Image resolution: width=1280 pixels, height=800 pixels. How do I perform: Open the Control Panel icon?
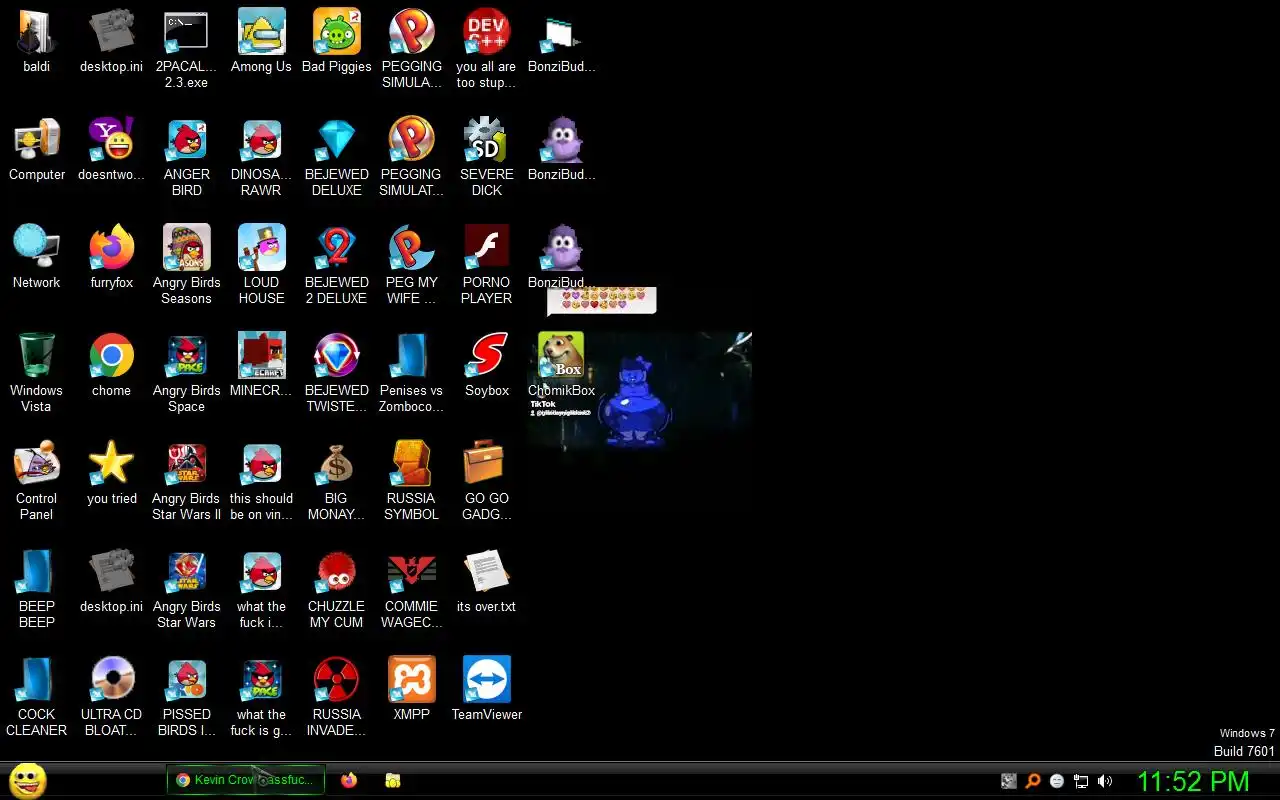click(37, 464)
